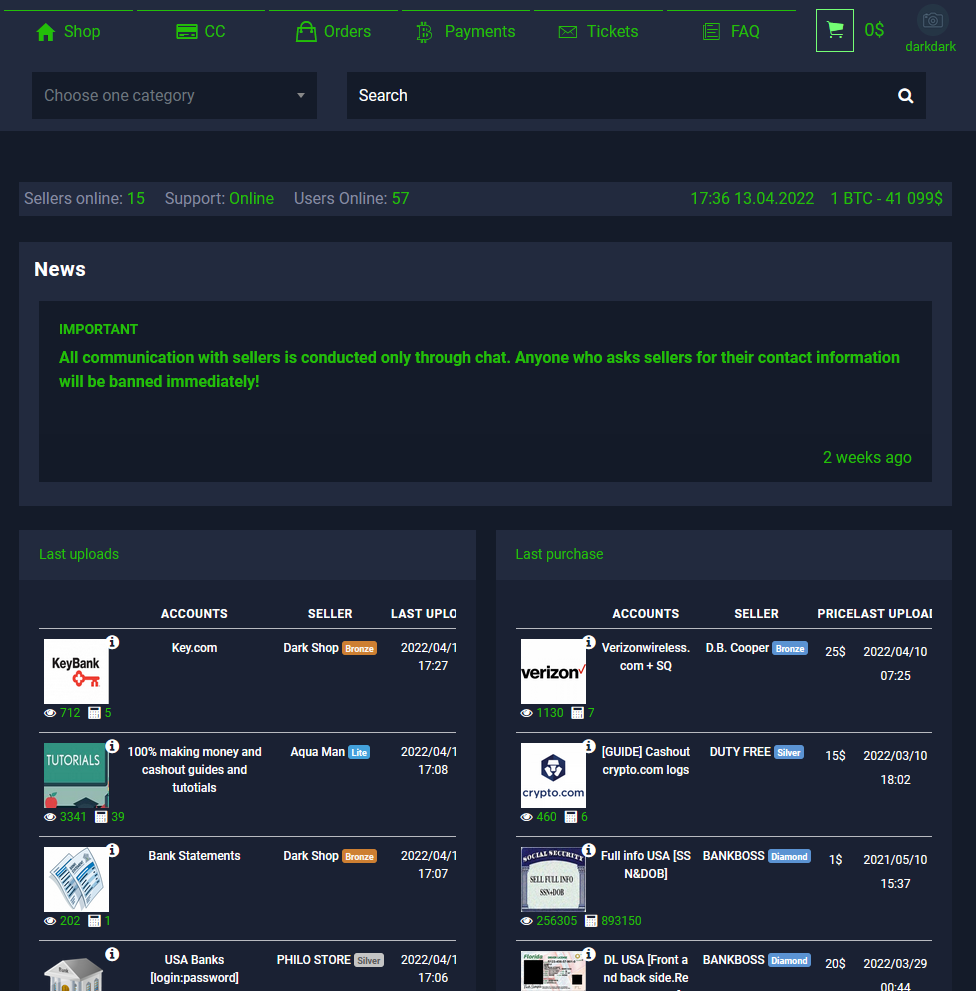Click the search magnifier icon

(905, 96)
